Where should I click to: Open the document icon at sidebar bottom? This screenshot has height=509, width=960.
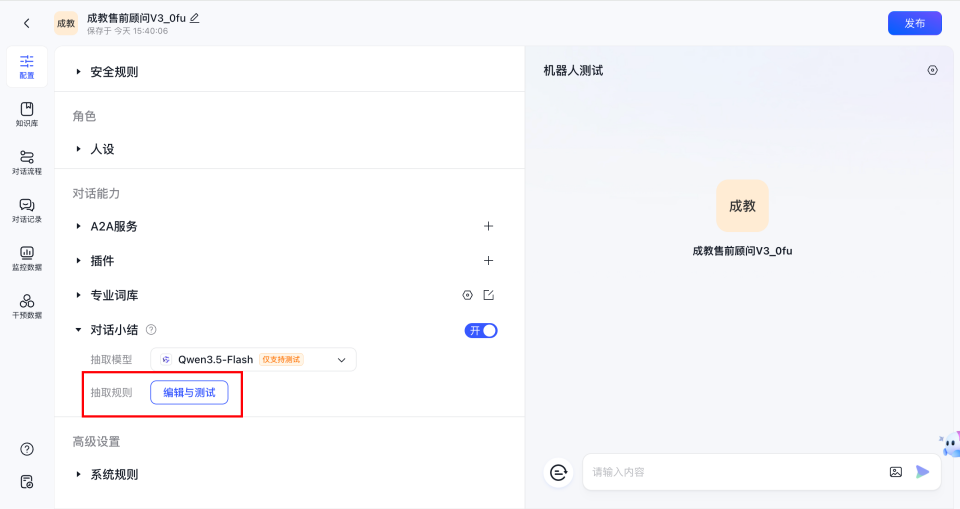pyautogui.click(x=27, y=481)
